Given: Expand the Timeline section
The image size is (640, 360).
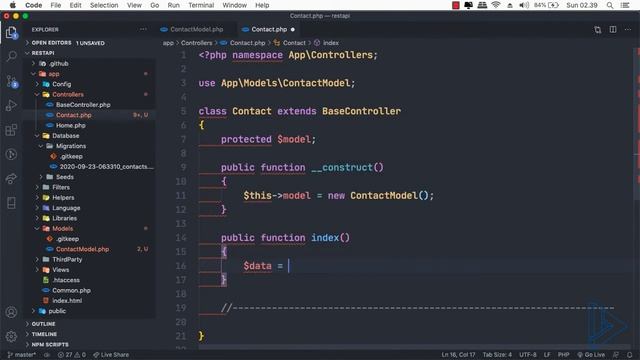Looking at the screenshot, I should click(x=44, y=334).
